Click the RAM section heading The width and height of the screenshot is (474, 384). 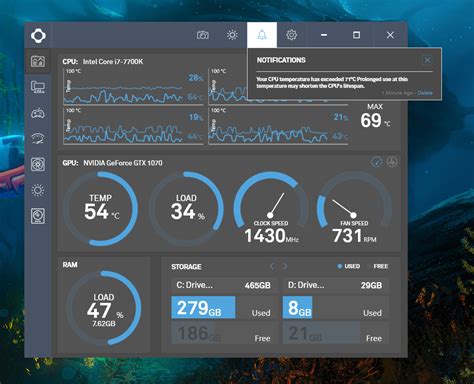click(x=70, y=265)
